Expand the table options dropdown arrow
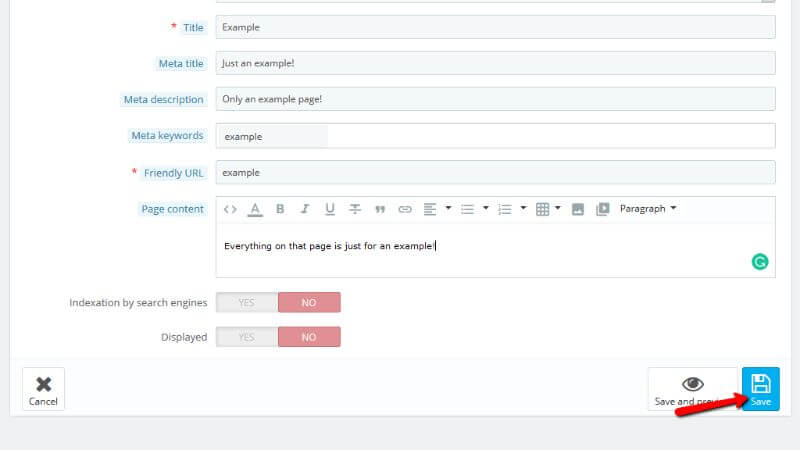Screen dimensions: 800x450 pyautogui.click(x=558, y=208)
